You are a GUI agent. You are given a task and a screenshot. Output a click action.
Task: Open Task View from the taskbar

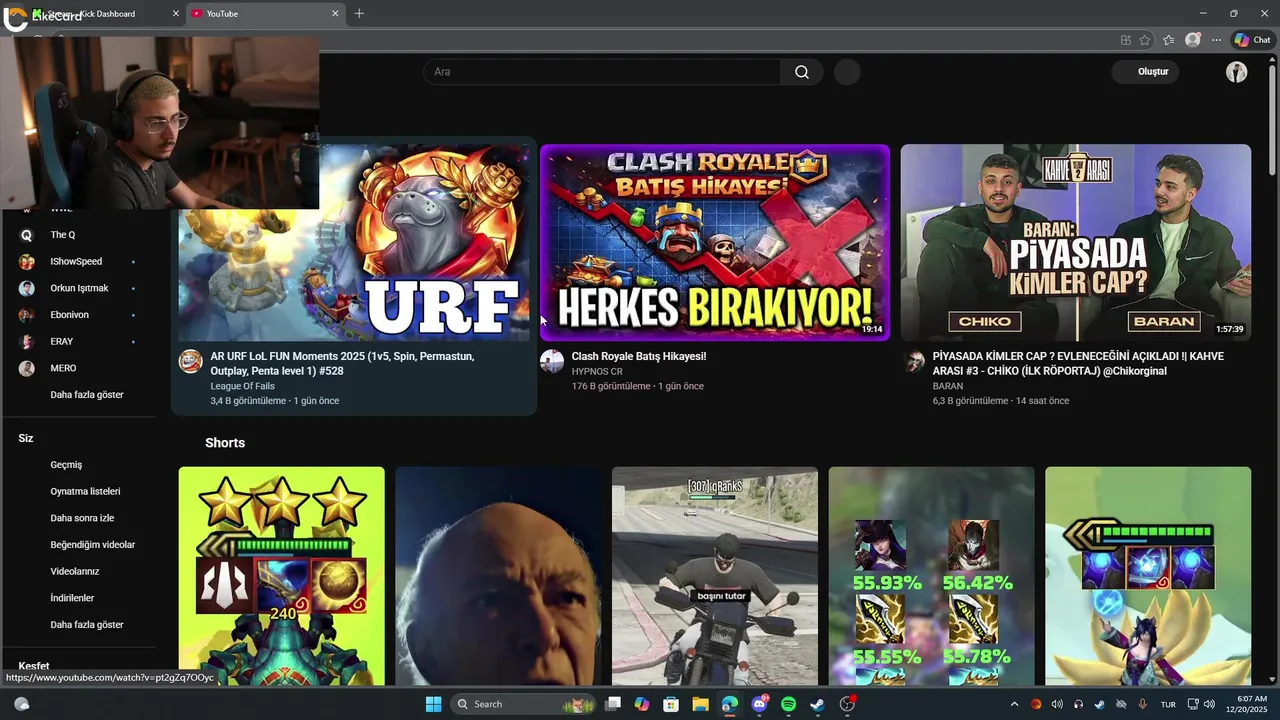click(x=613, y=704)
